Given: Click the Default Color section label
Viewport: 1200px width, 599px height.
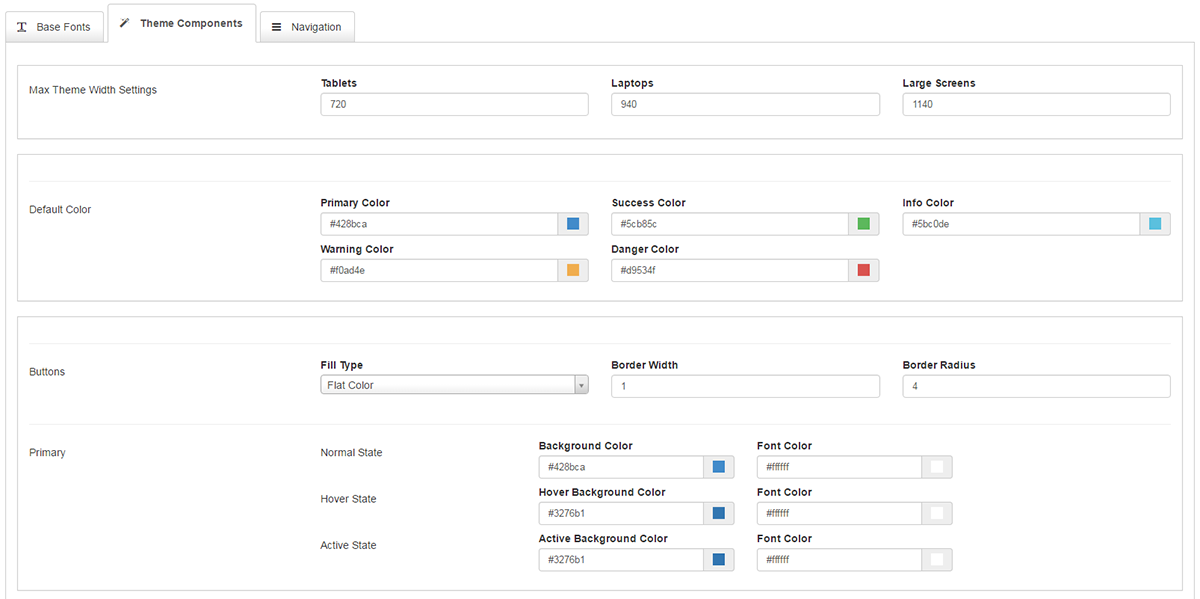Looking at the screenshot, I should (x=60, y=210).
